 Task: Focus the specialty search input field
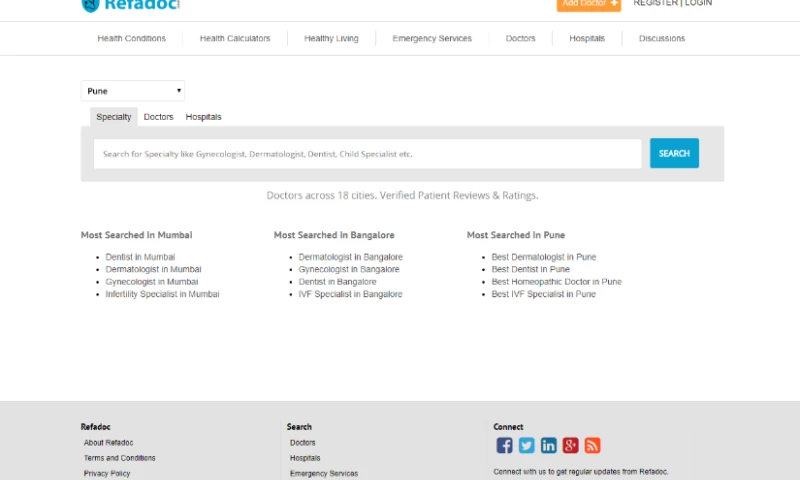click(367, 154)
